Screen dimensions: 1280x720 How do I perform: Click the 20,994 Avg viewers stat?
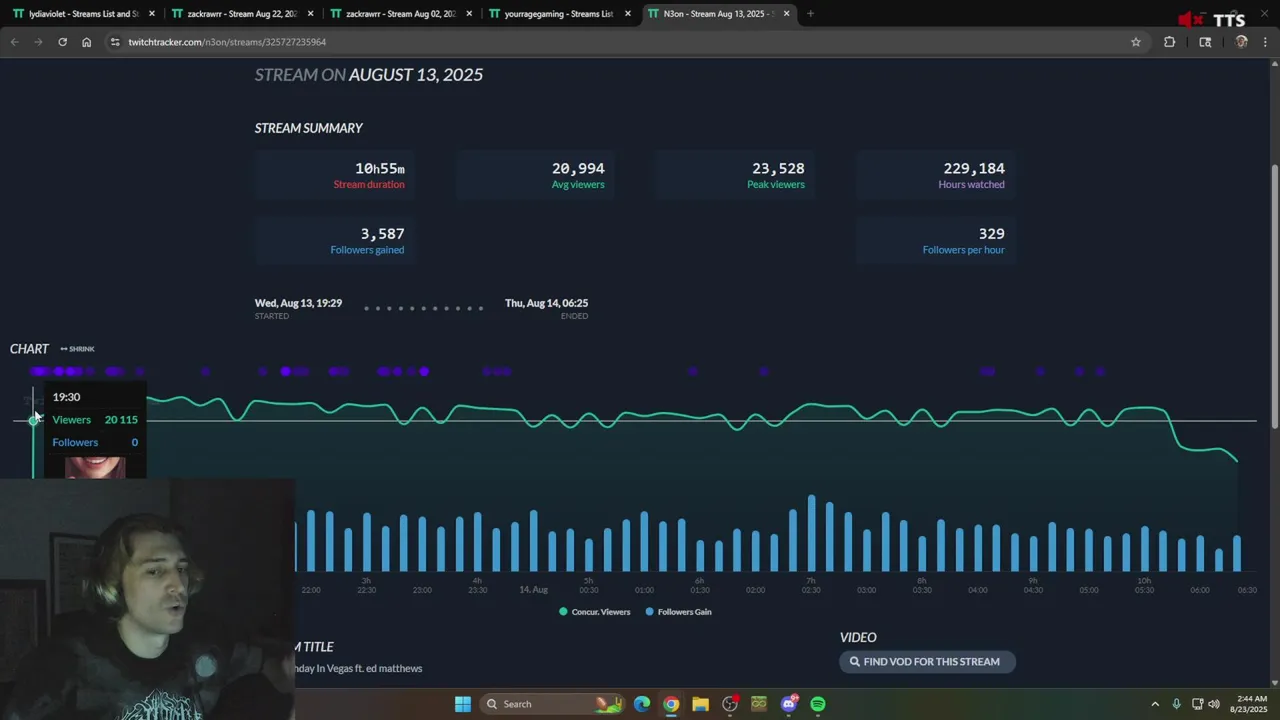[535, 175]
